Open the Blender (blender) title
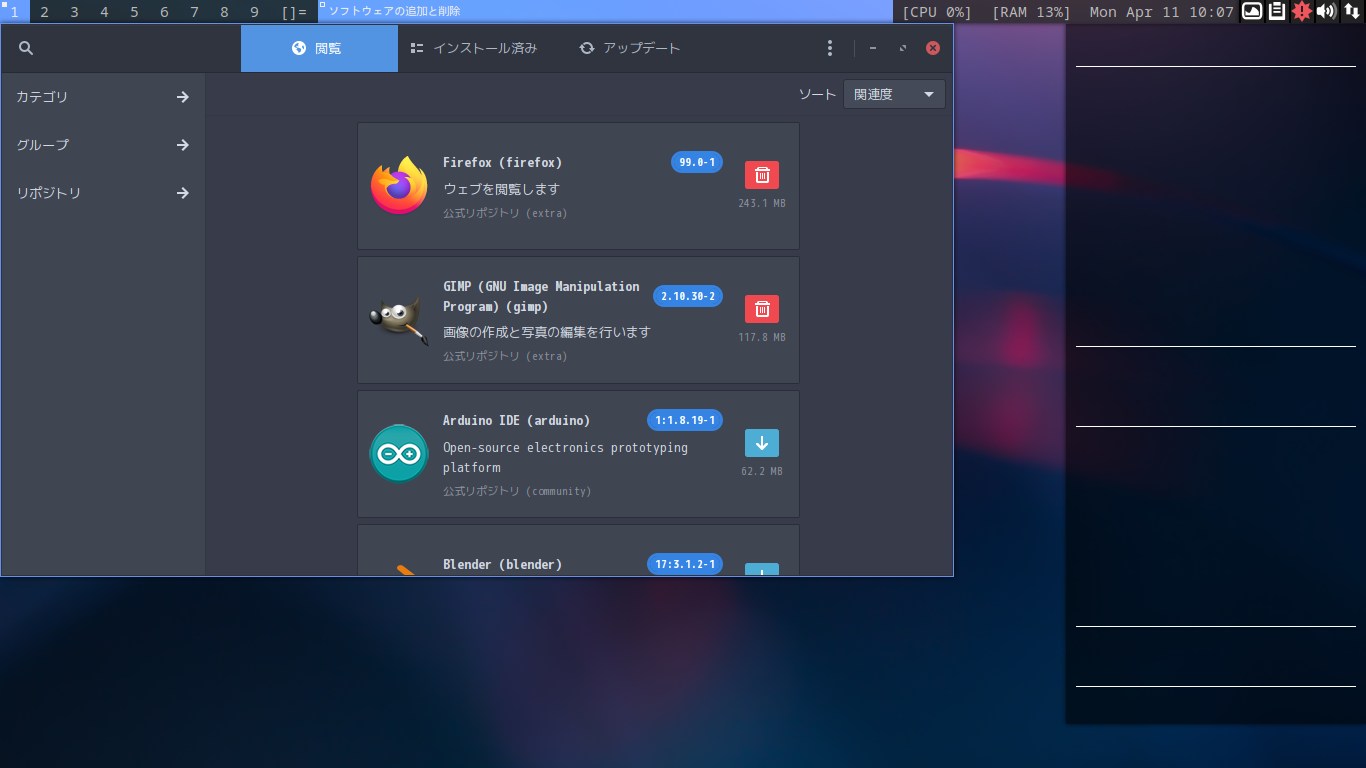 coord(503,564)
